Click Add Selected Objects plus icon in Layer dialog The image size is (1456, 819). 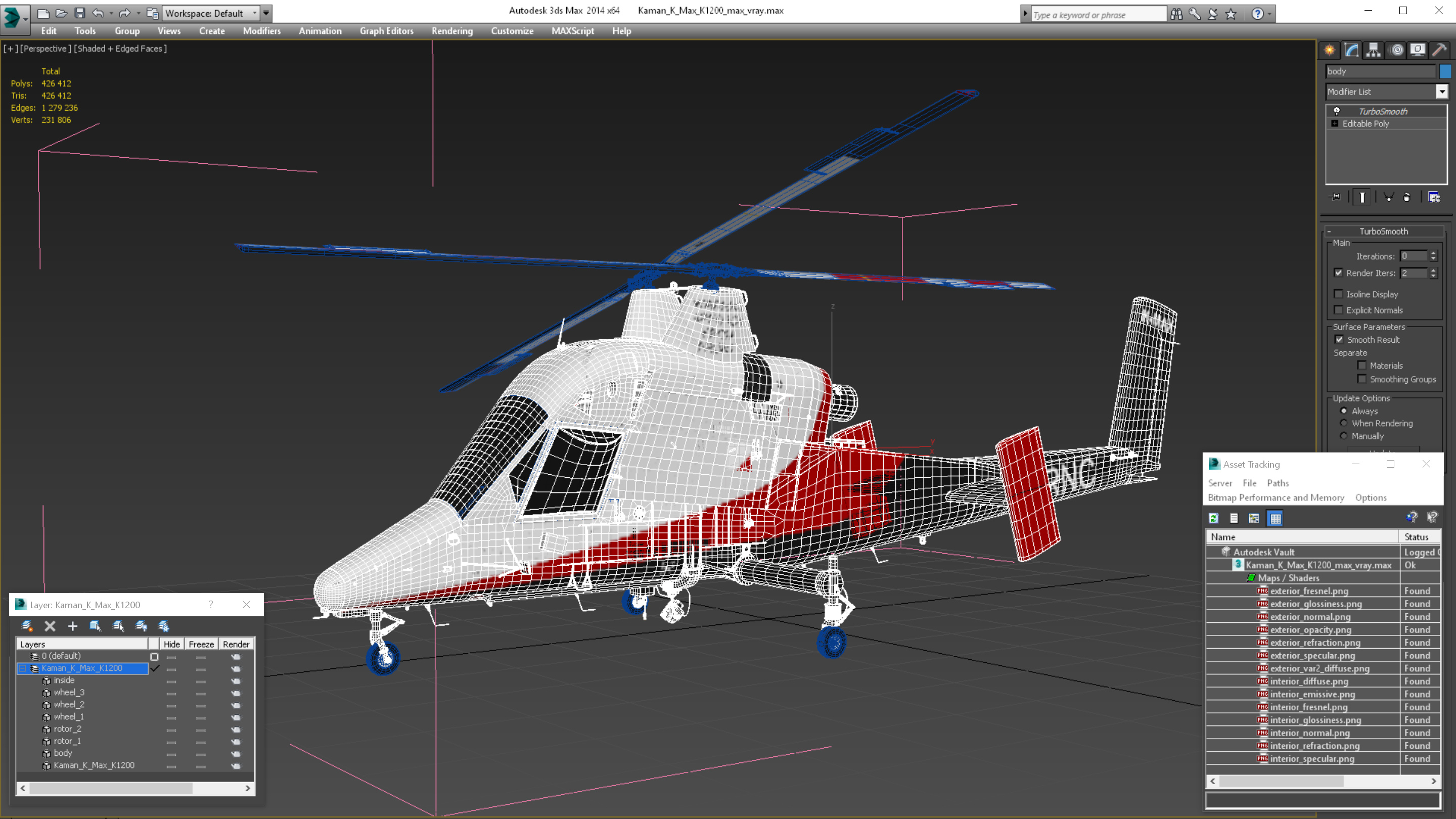(x=72, y=626)
